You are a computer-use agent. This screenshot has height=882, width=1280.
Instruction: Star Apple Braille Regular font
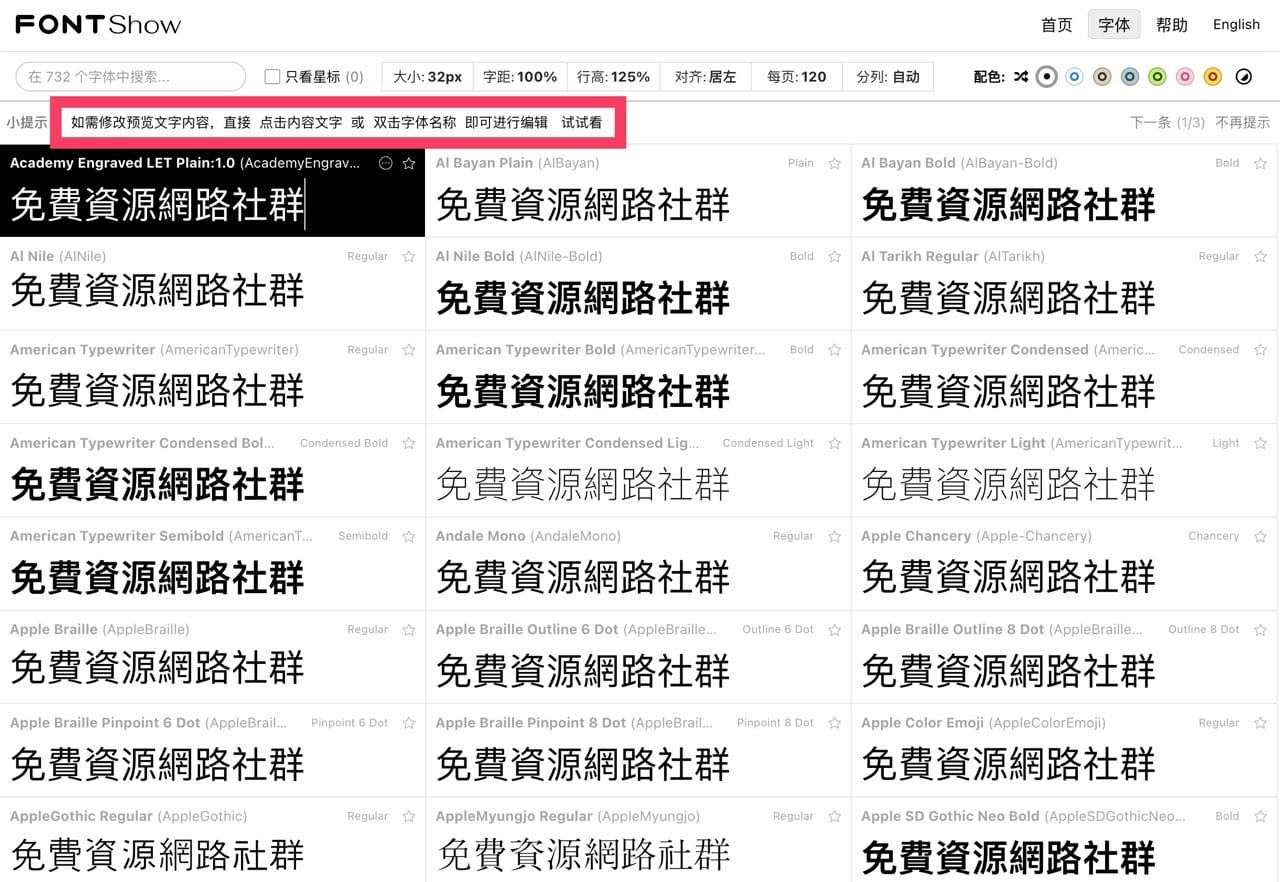[x=409, y=630]
